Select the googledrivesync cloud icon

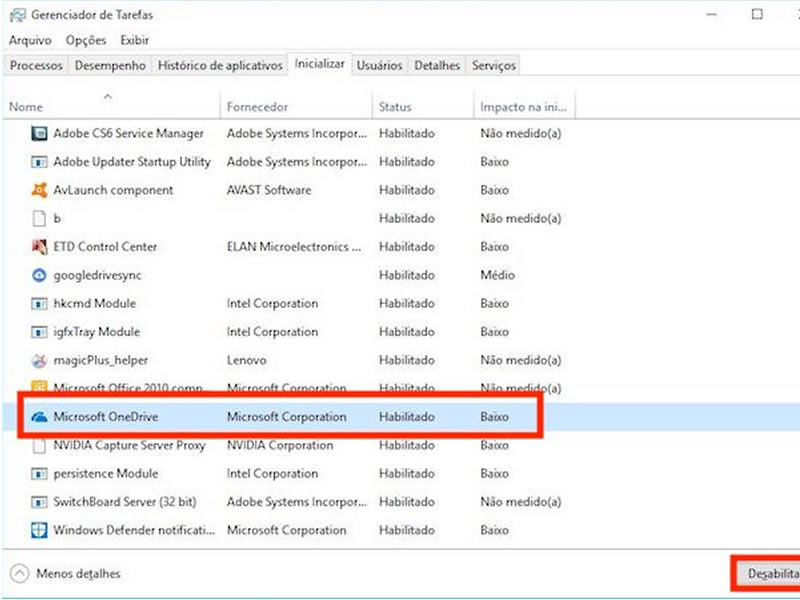click(x=40, y=275)
